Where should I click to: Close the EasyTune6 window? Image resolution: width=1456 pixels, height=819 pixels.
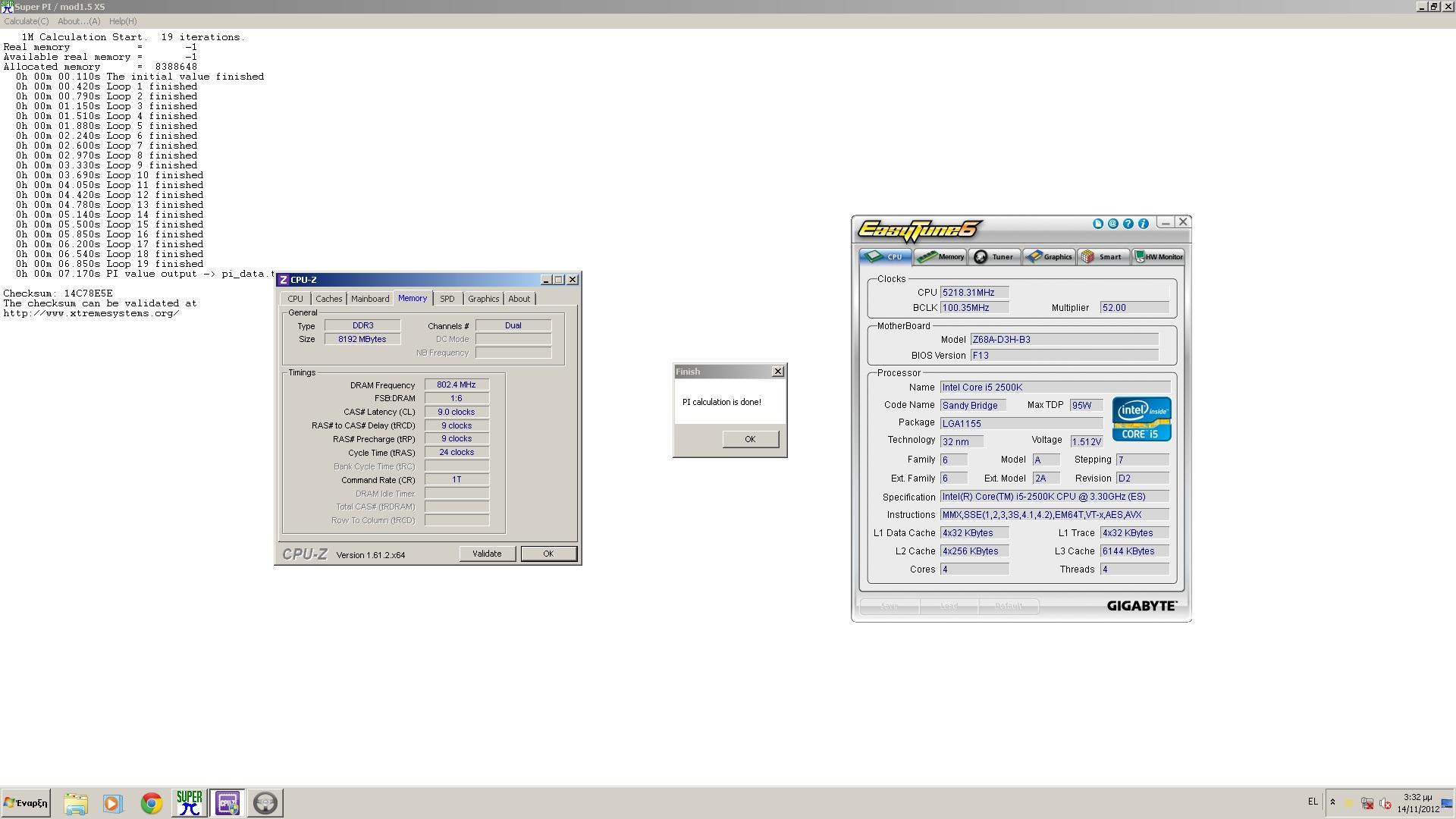point(1183,222)
